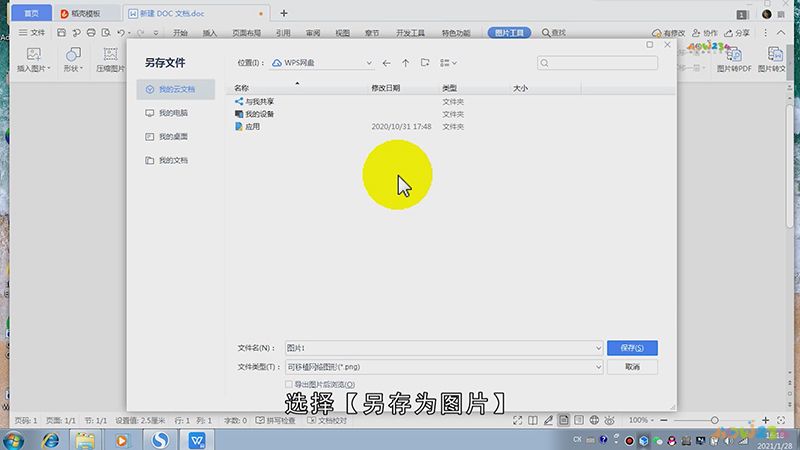Viewport: 800px width, 450px height.
Task: Click the save icon in quick toolbar
Action: pos(61,33)
